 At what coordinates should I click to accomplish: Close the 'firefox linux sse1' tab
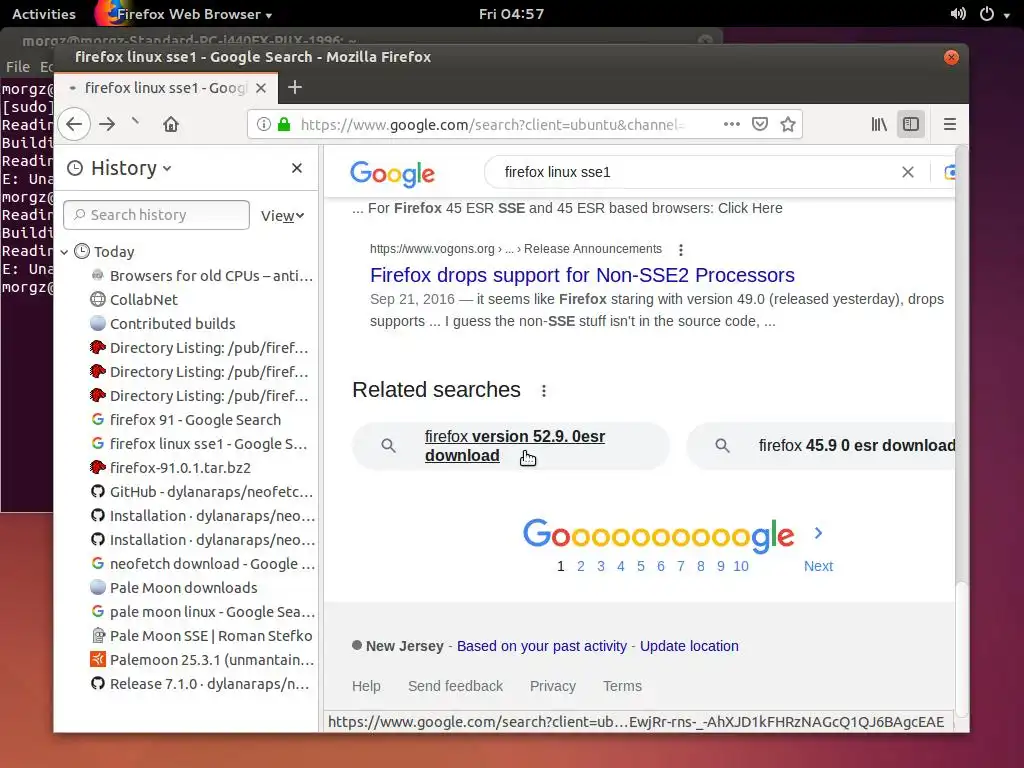click(x=261, y=88)
